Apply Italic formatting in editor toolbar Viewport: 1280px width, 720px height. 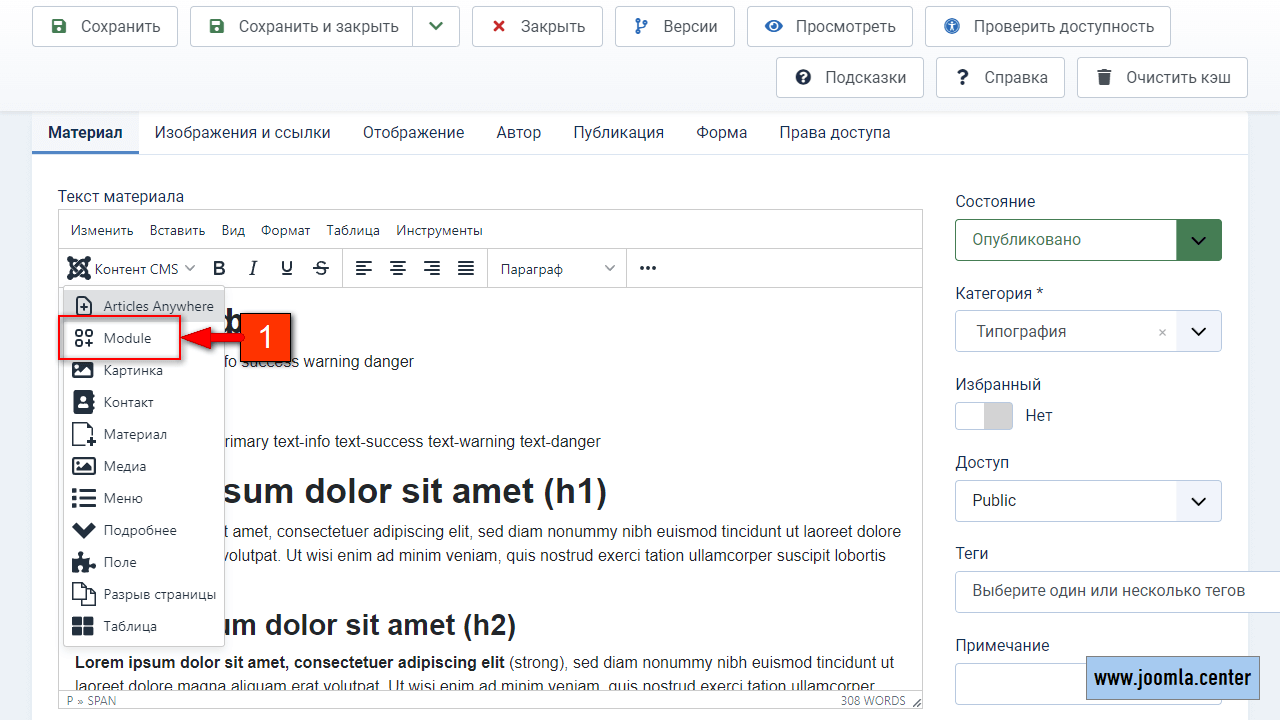click(x=253, y=268)
